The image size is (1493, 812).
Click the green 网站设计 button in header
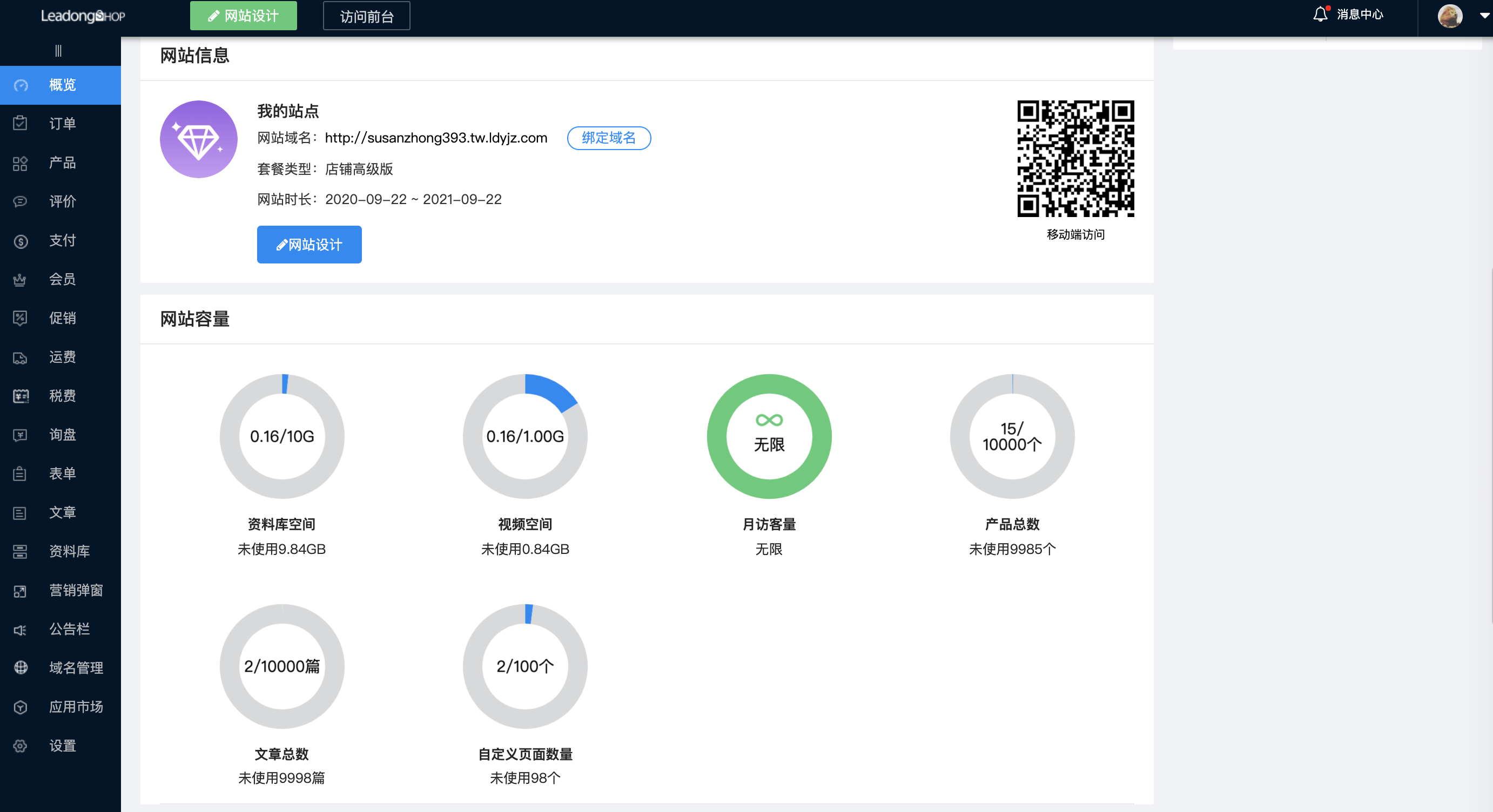pyautogui.click(x=244, y=16)
